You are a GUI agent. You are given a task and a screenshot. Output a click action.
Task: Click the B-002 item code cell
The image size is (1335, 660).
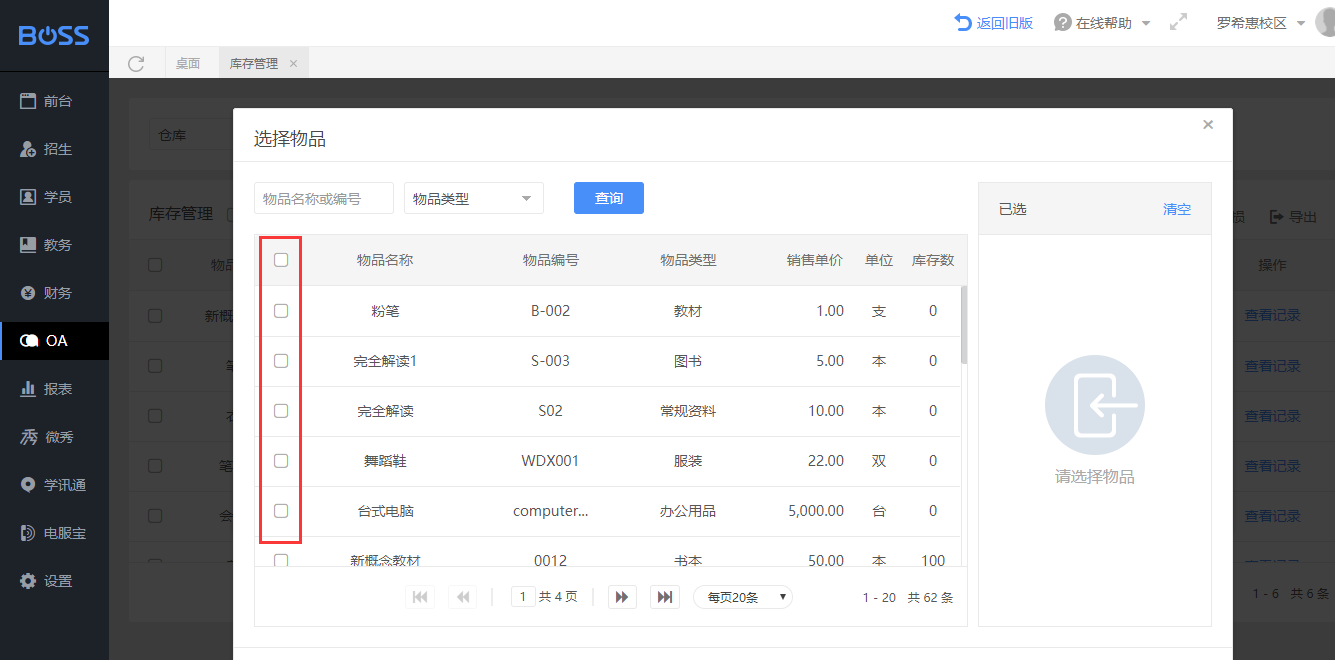[551, 311]
